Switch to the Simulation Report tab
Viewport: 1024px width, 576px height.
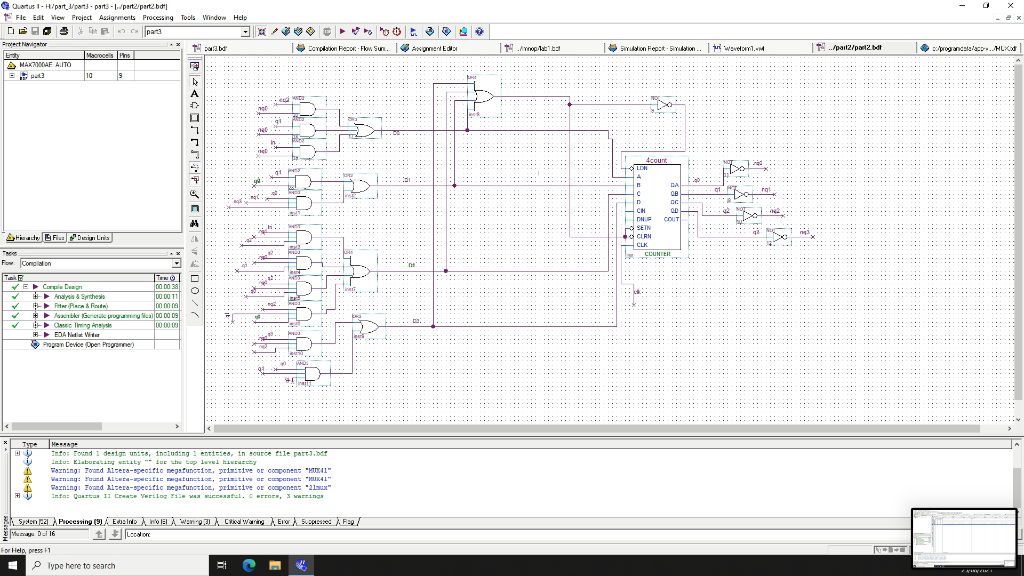click(655, 48)
